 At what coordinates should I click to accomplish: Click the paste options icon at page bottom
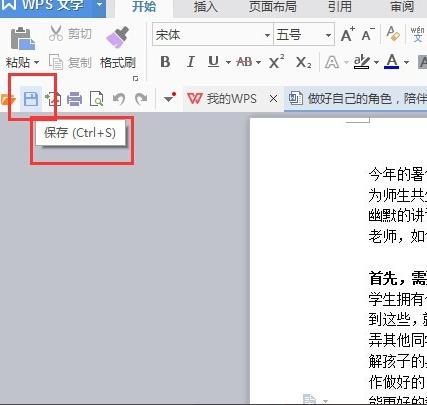tap(309, 399)
